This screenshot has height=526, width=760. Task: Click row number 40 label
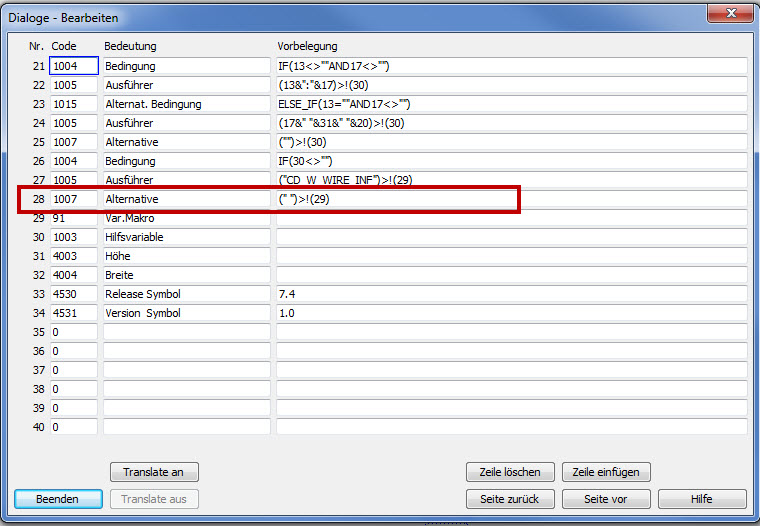tap(39, 427)
